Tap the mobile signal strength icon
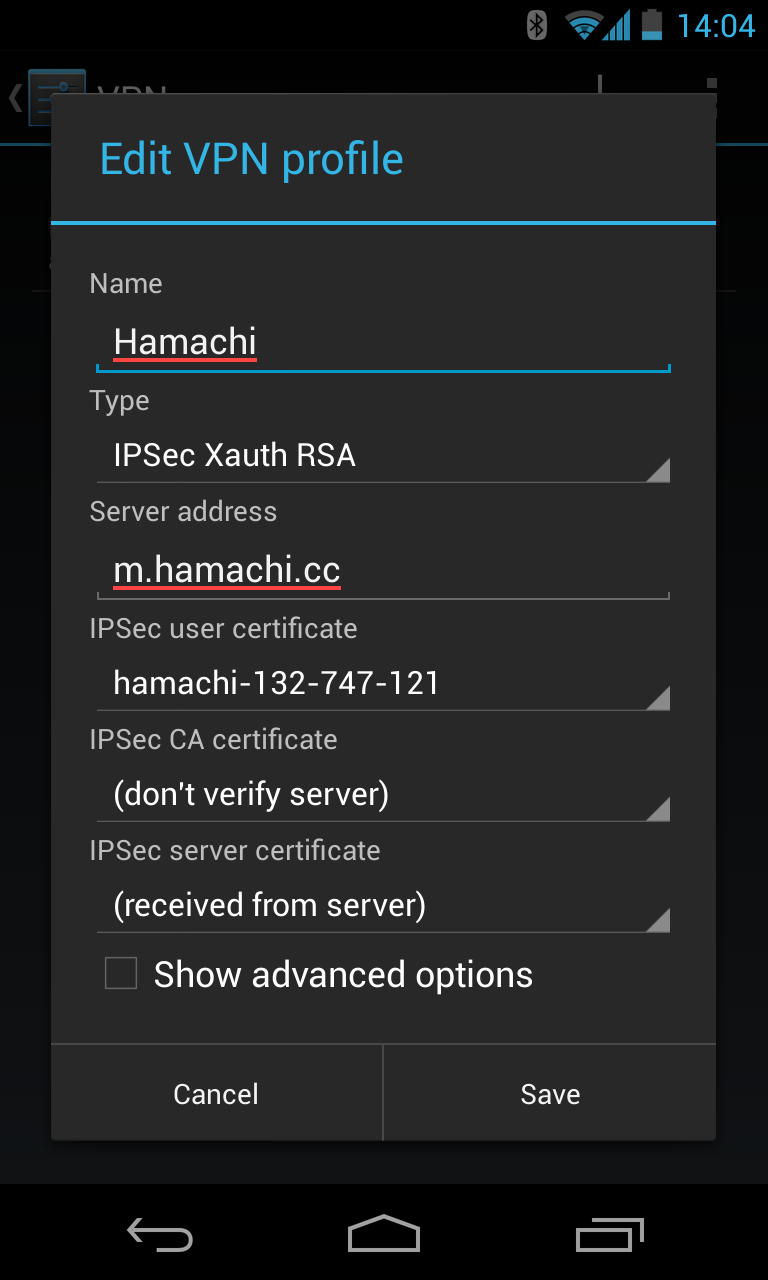 [617, 25]
